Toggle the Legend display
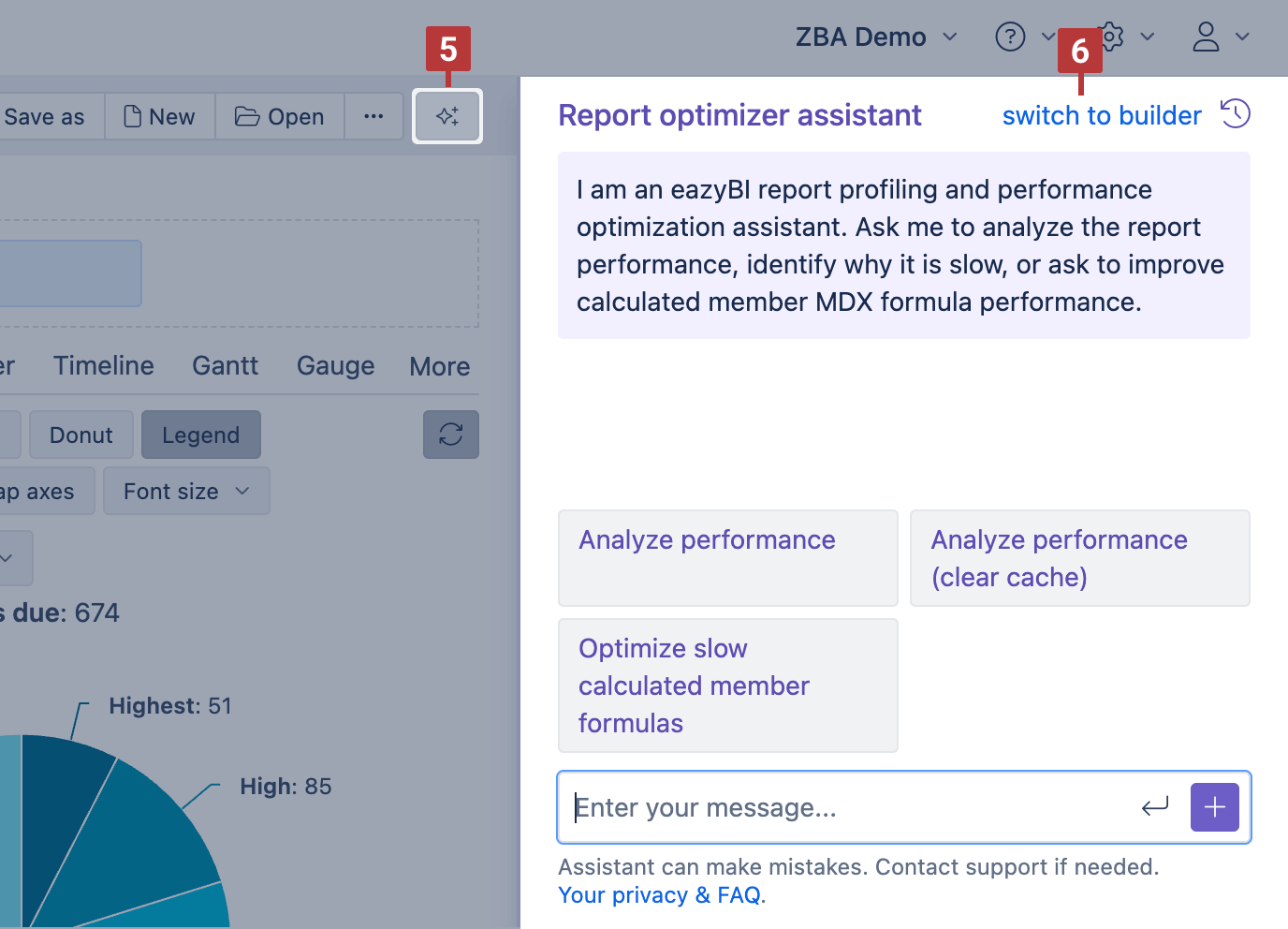Viewport: 1288px width, 929px height. pos(200,435)
